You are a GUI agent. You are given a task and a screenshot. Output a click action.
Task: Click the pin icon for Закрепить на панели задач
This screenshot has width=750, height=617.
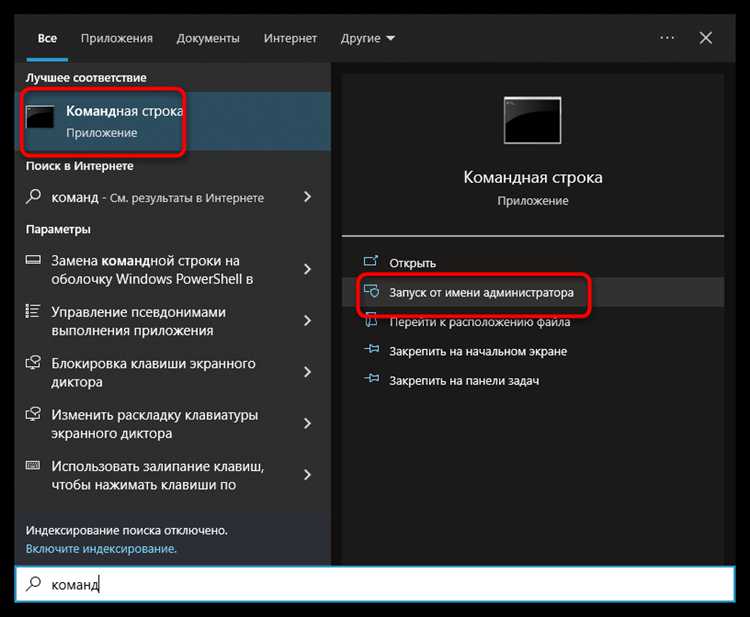tap(372, 380)
